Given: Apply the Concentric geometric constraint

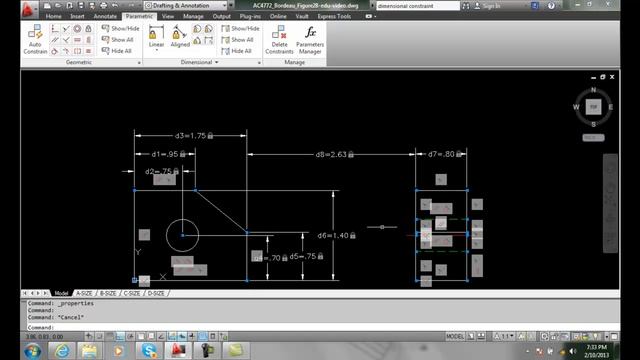Looking at the screenshot, I should click(77, 29).
